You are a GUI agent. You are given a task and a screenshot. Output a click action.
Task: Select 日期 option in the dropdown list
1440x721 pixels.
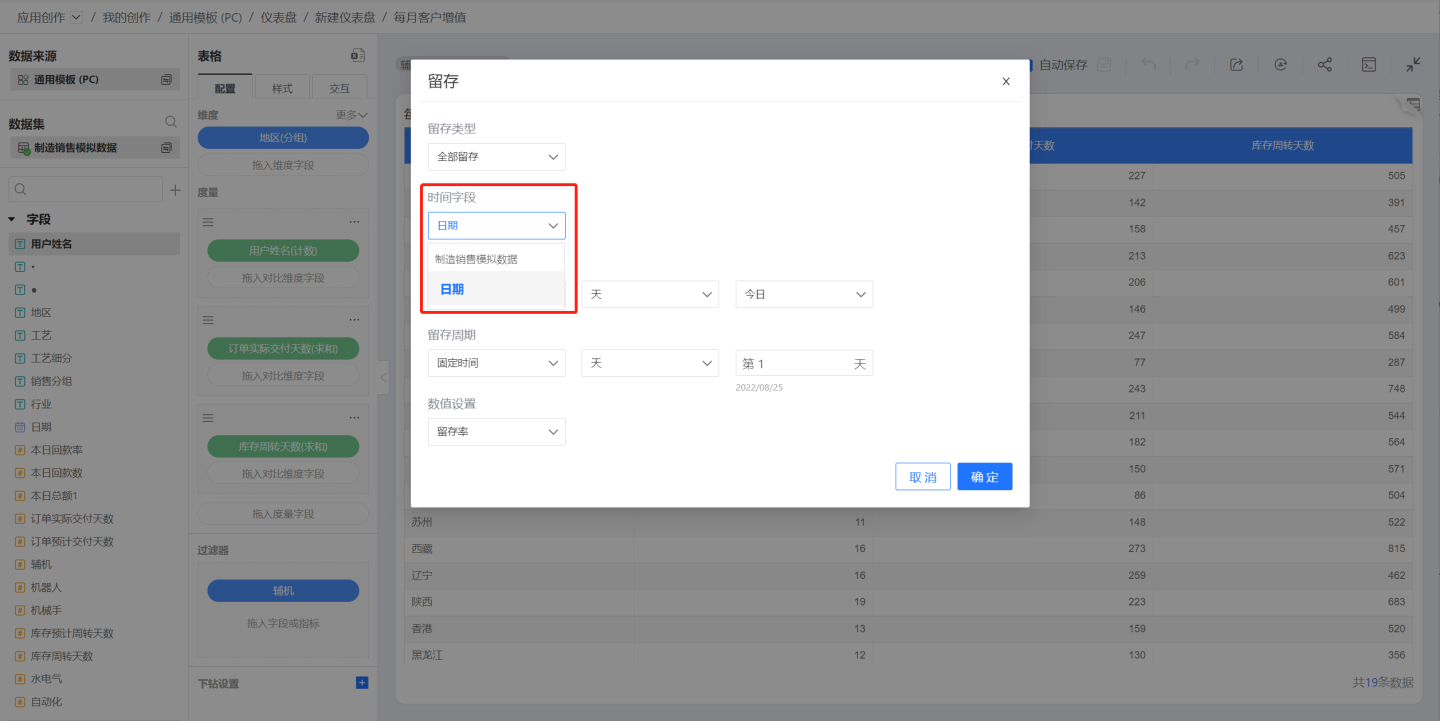(452, 289)
